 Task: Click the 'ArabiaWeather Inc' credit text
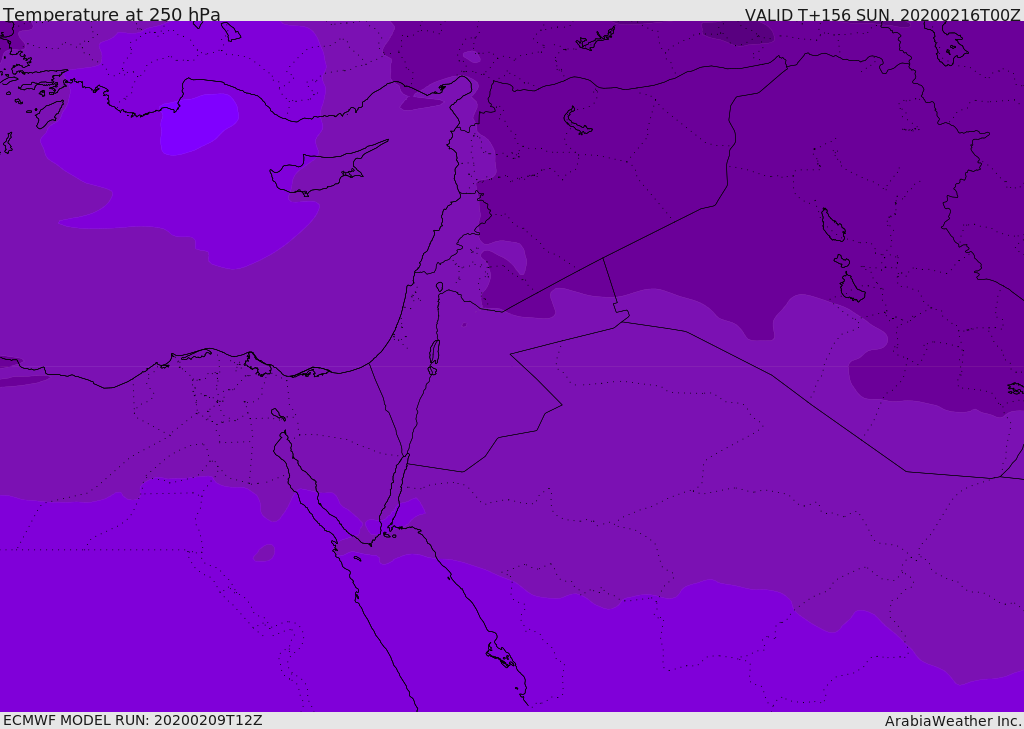coord(952,721)
